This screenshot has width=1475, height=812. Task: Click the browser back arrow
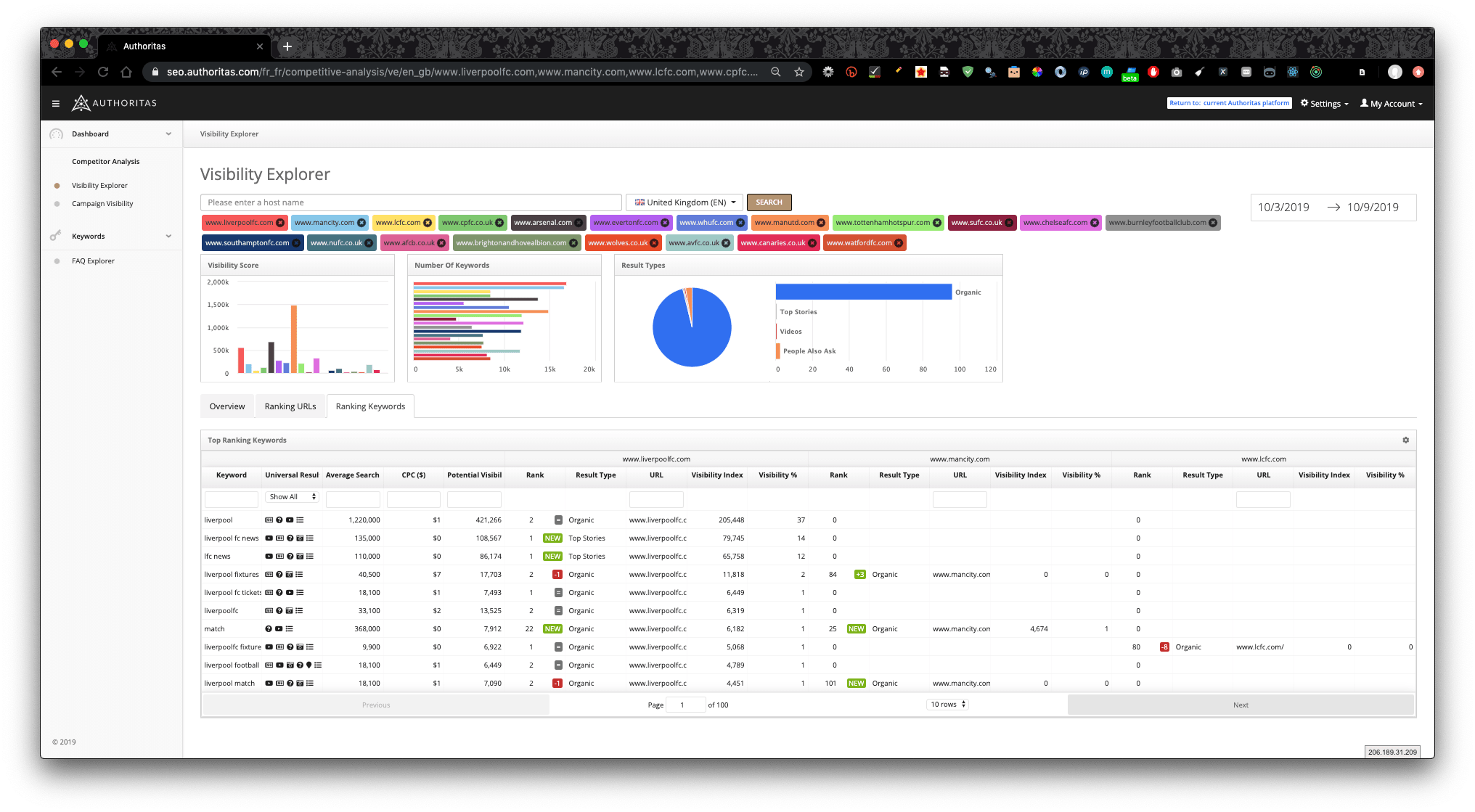[x=57, y=72]
